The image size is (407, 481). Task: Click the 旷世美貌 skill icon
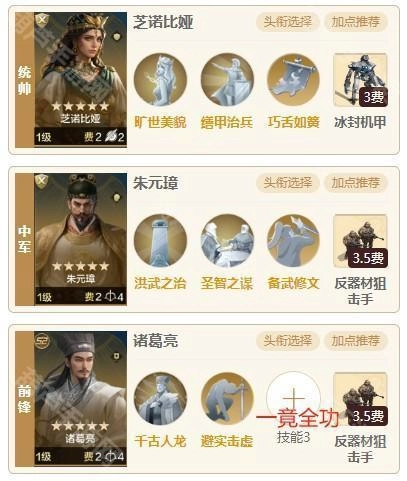[x=160, y=80]
